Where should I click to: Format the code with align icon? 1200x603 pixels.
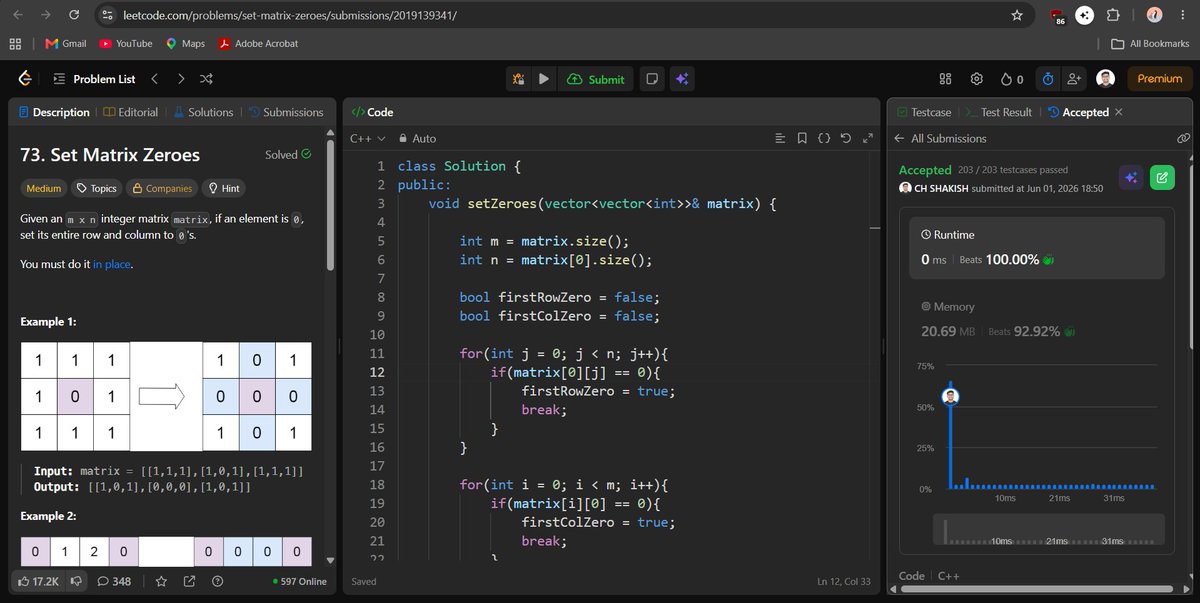[781, 138]
